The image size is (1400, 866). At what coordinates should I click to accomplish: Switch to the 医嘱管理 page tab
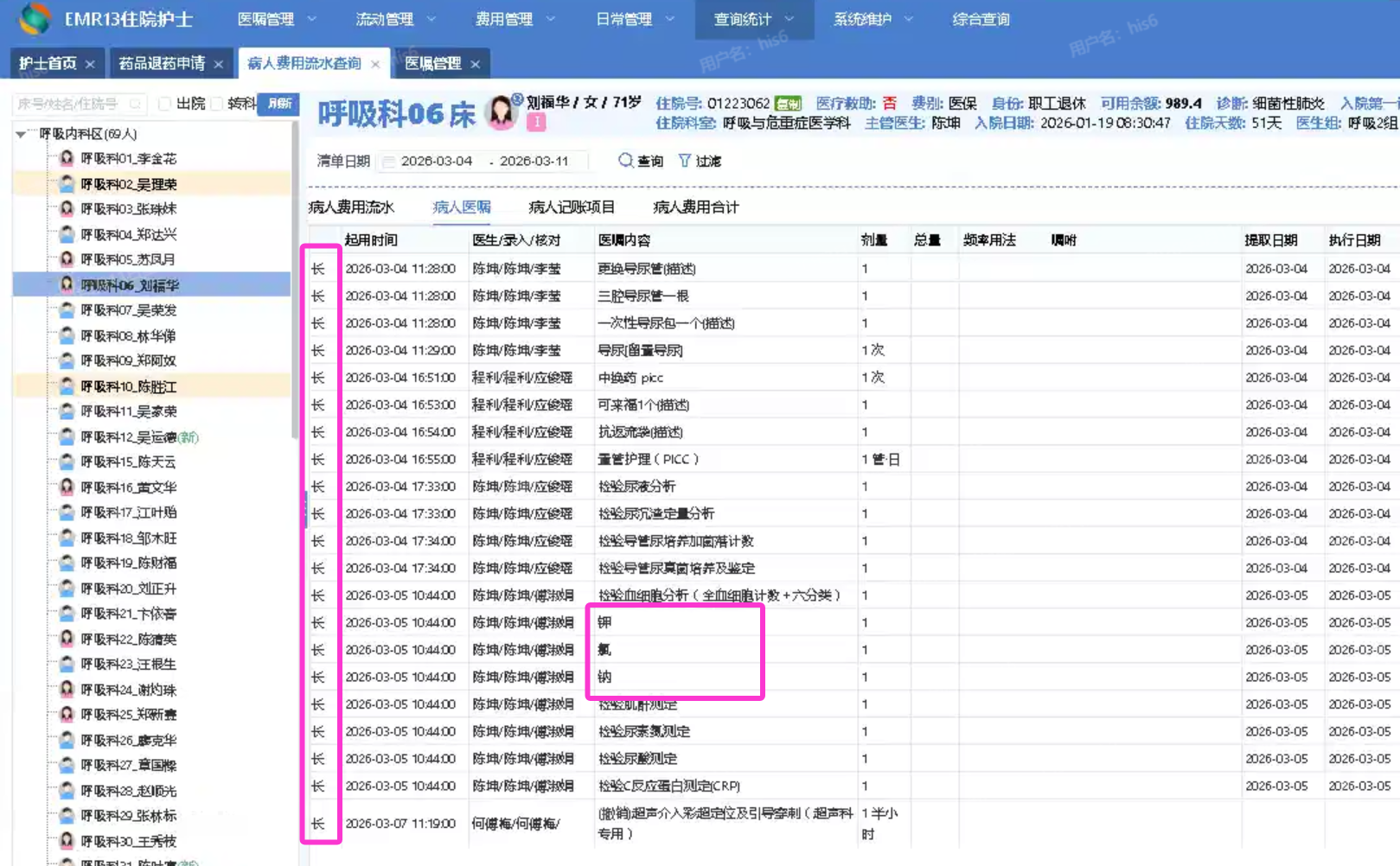point(433,63)
